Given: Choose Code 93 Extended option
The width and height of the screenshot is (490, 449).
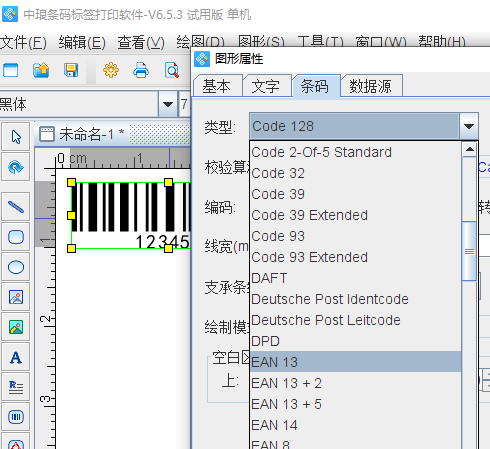Looking at the screenshot, I should pos(355,257).
